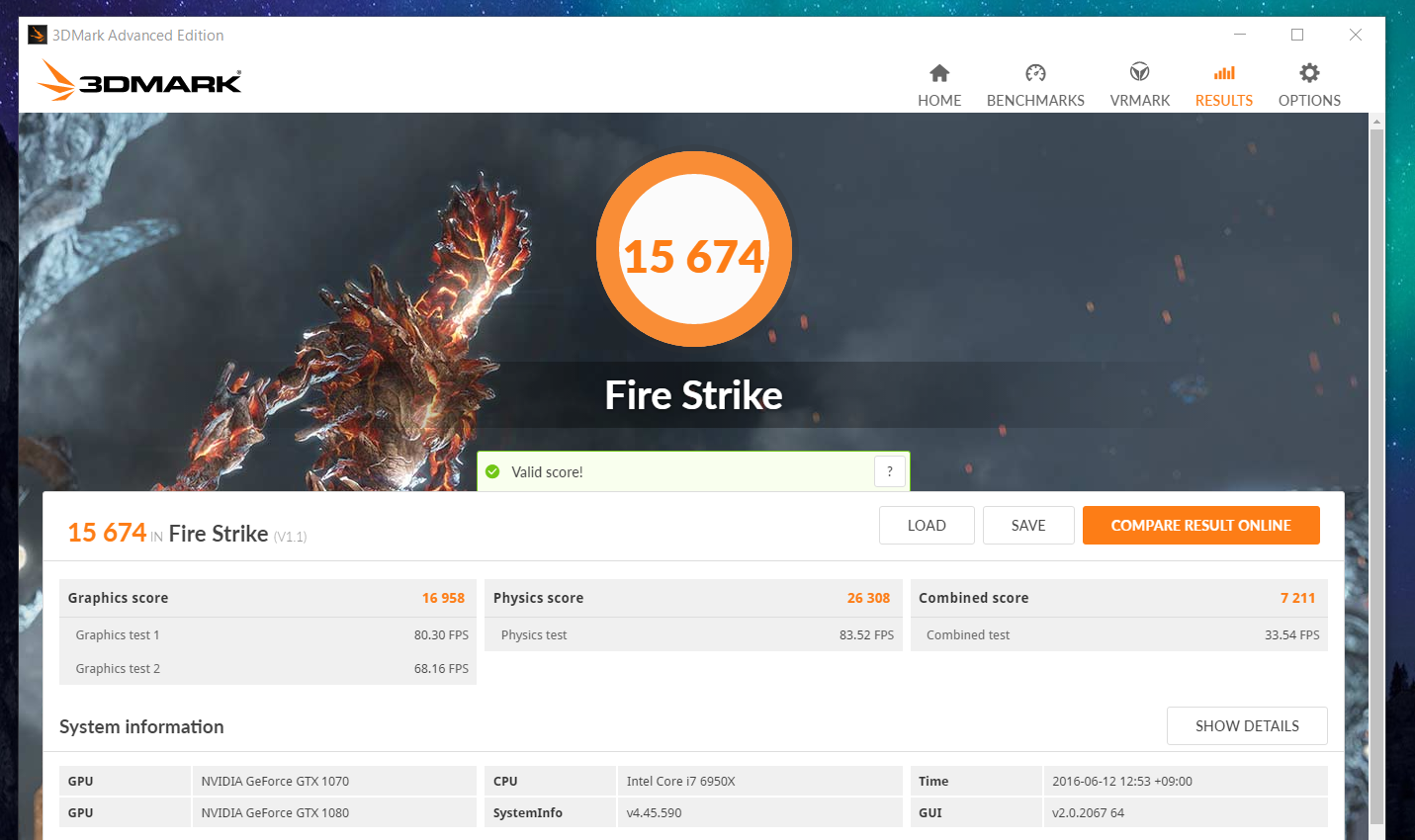The image size is (1415, 840).
Task: Click the Physics score value 26 308
Action: 868,598
